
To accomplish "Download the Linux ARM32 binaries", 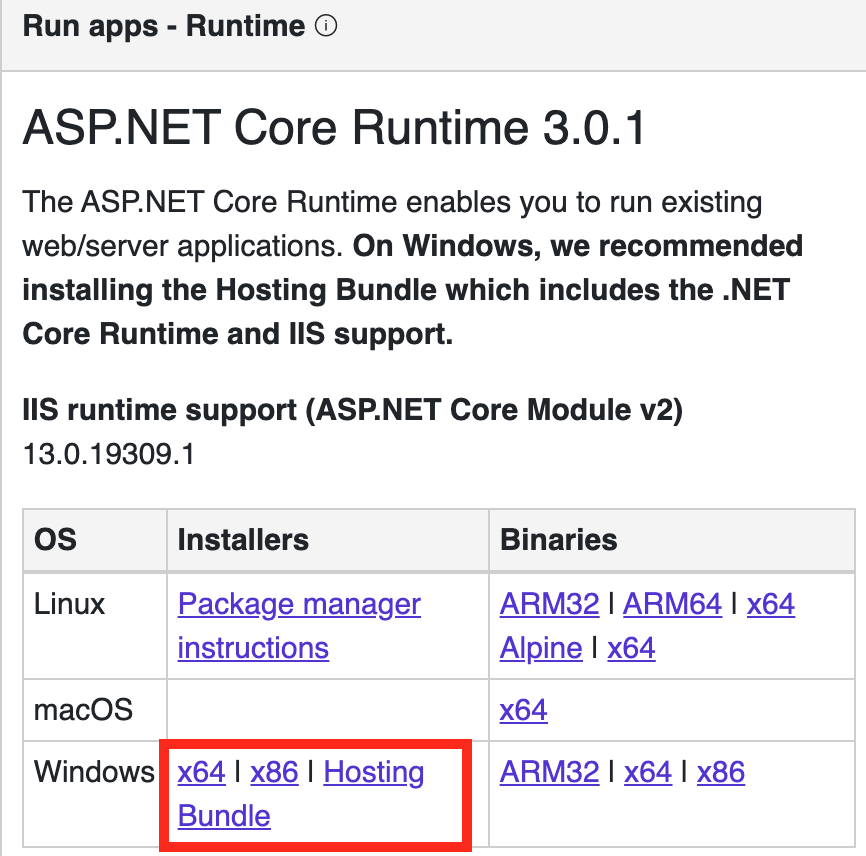I will click(549, 604).
